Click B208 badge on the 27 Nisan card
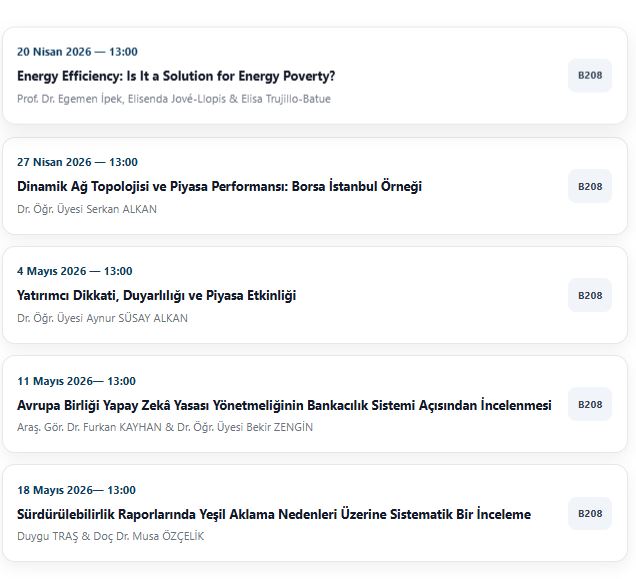The width and height of the screenshot is (636, 579). (x=590, y=186)
